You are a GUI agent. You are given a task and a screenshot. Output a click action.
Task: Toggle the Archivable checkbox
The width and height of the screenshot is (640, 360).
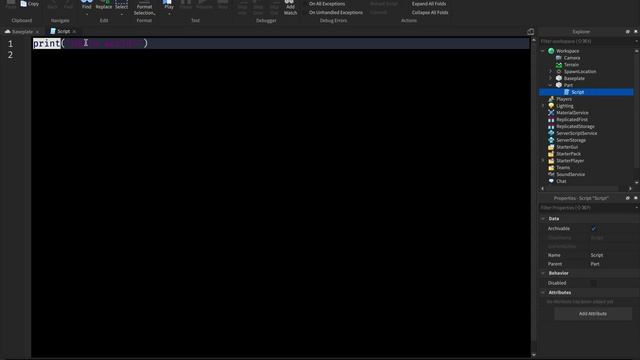(x=593, y=229)
